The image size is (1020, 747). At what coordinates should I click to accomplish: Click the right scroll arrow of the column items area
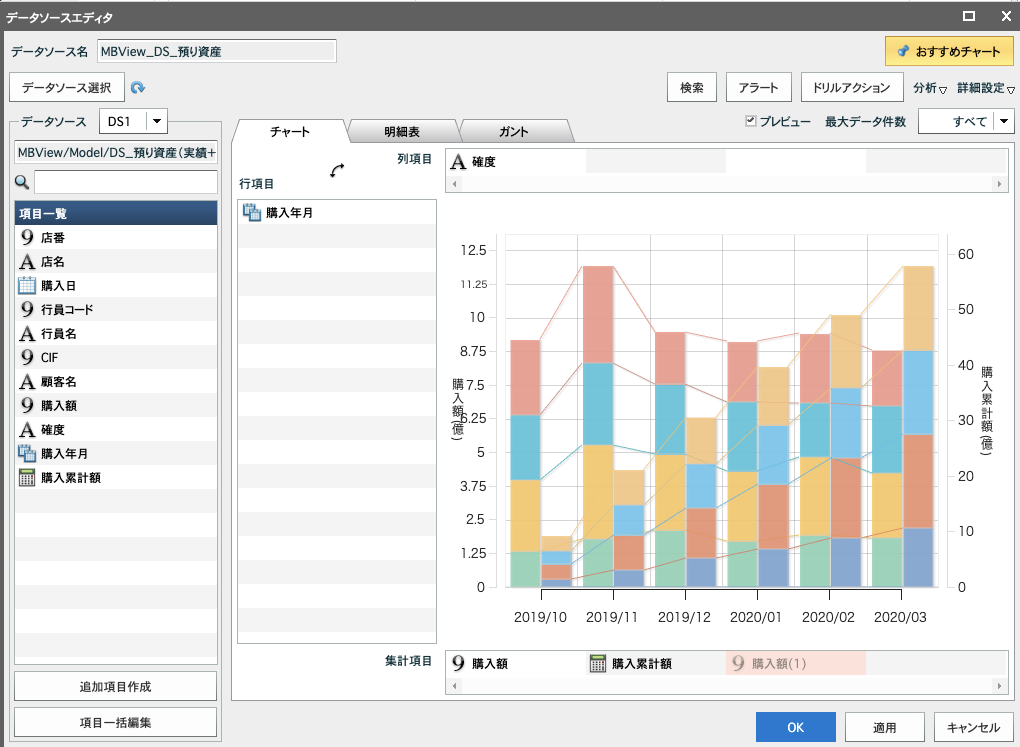[x=1000, y=184]
